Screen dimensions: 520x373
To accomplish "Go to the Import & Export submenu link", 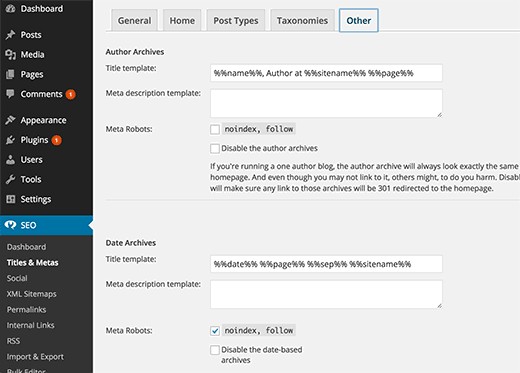I will pyautogui.click(x=35, y=357).
